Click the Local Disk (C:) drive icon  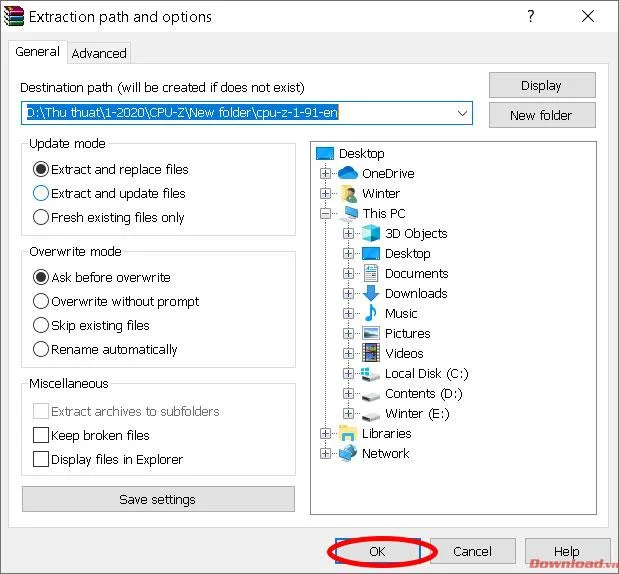371,374
